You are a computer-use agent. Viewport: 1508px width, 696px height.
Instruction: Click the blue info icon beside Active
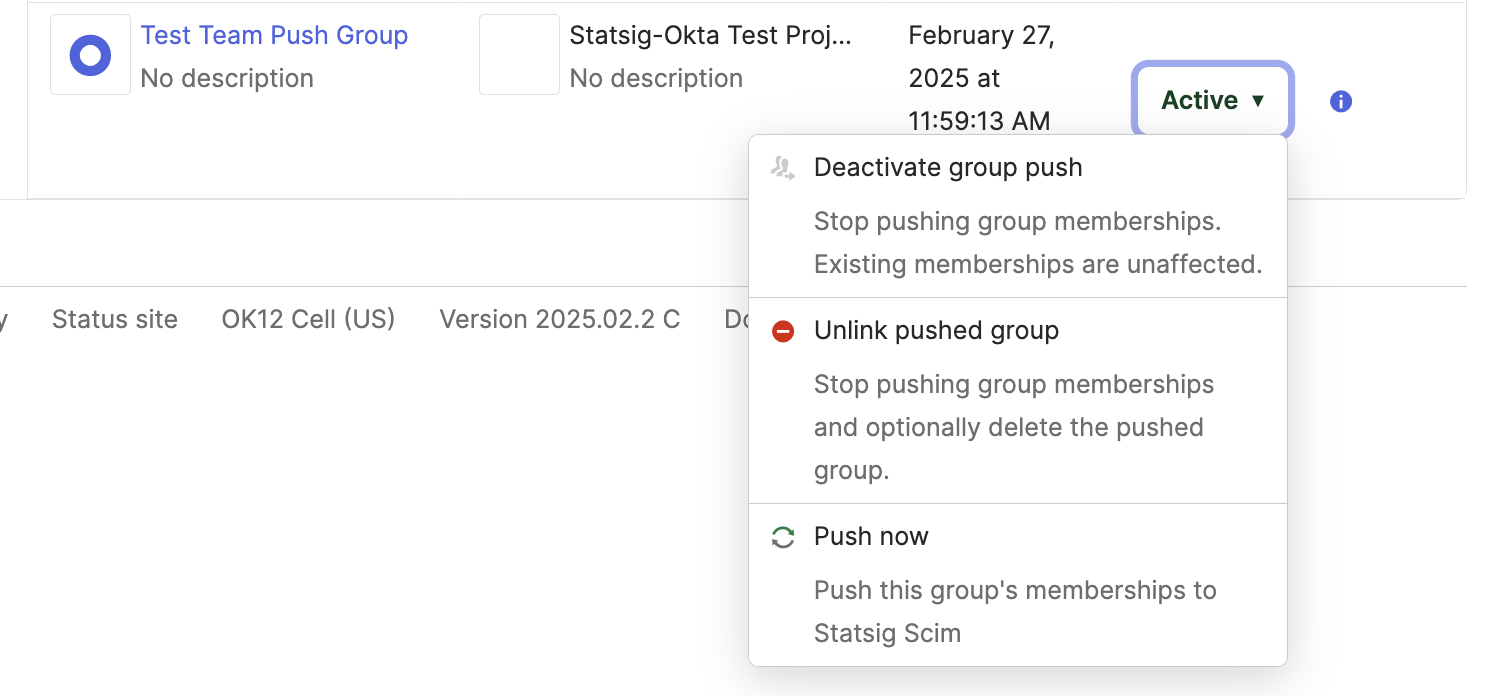1341,101
